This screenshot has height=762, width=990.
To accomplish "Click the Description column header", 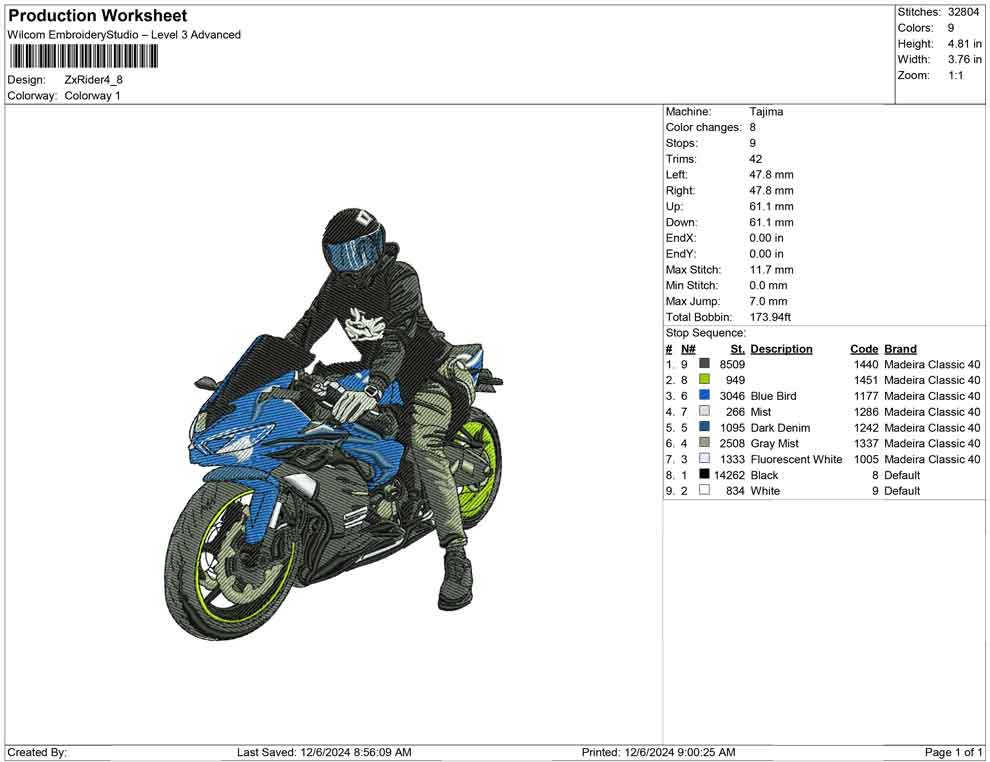I will pos(781,349).
